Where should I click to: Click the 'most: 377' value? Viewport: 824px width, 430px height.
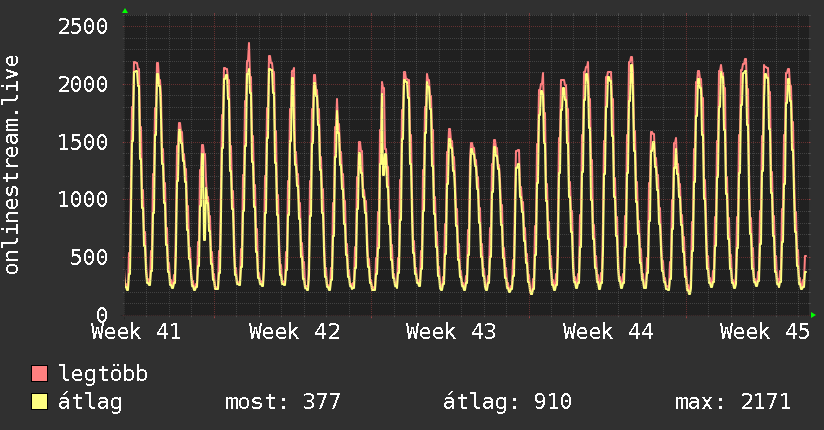283,402
